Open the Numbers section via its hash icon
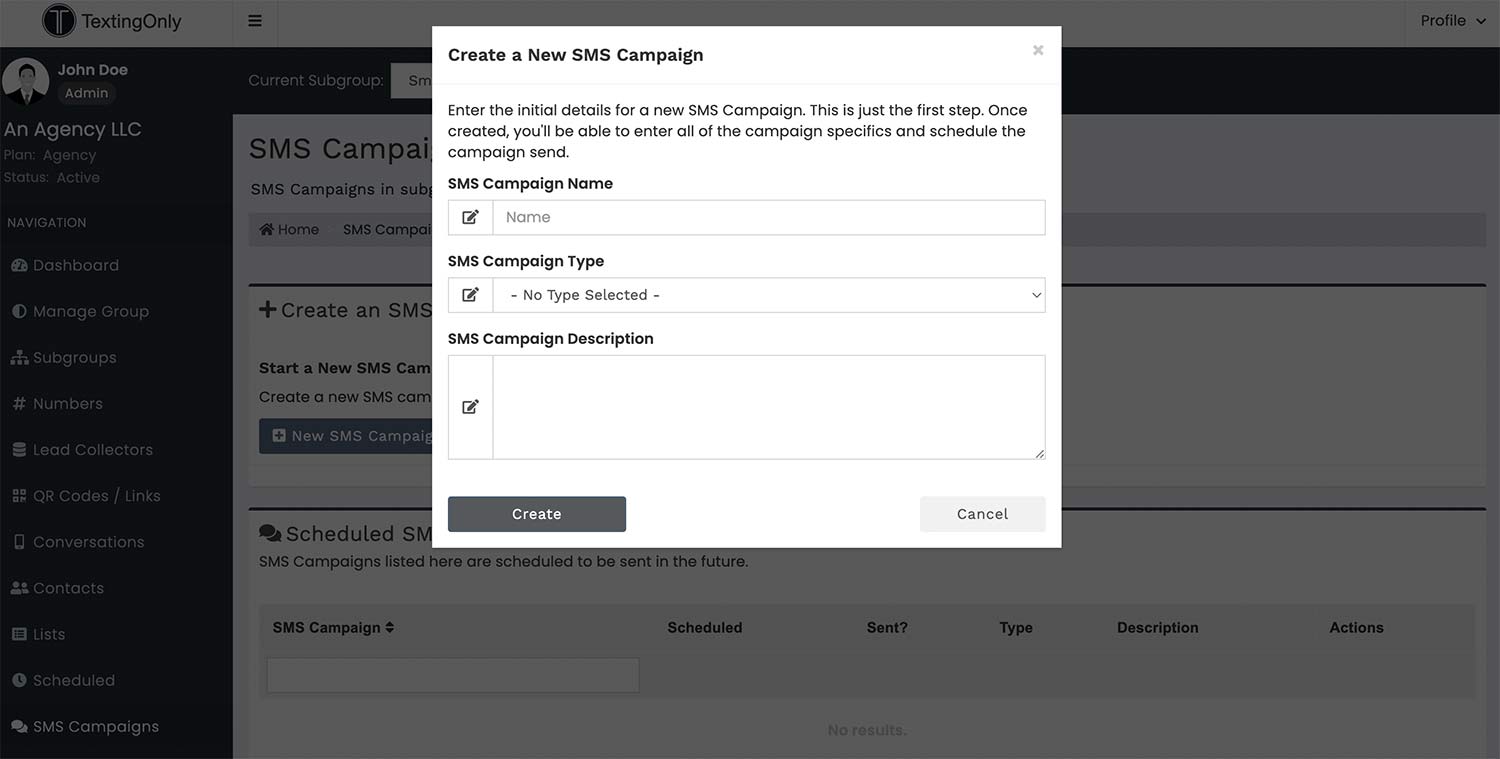The image size is (1500, 759). pyautogui.click(x=19, y=402)
